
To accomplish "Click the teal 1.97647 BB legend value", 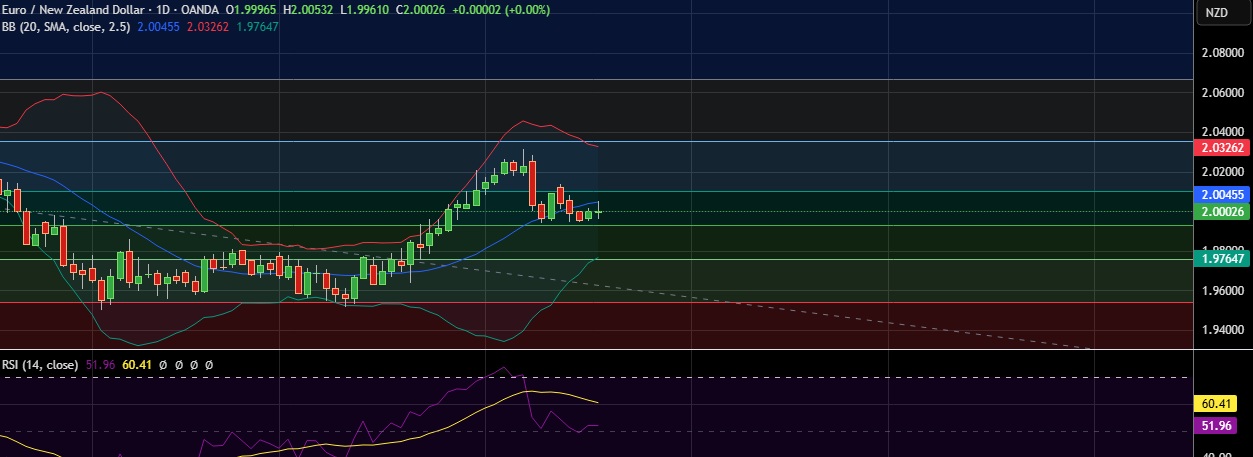I will [259, 26].
